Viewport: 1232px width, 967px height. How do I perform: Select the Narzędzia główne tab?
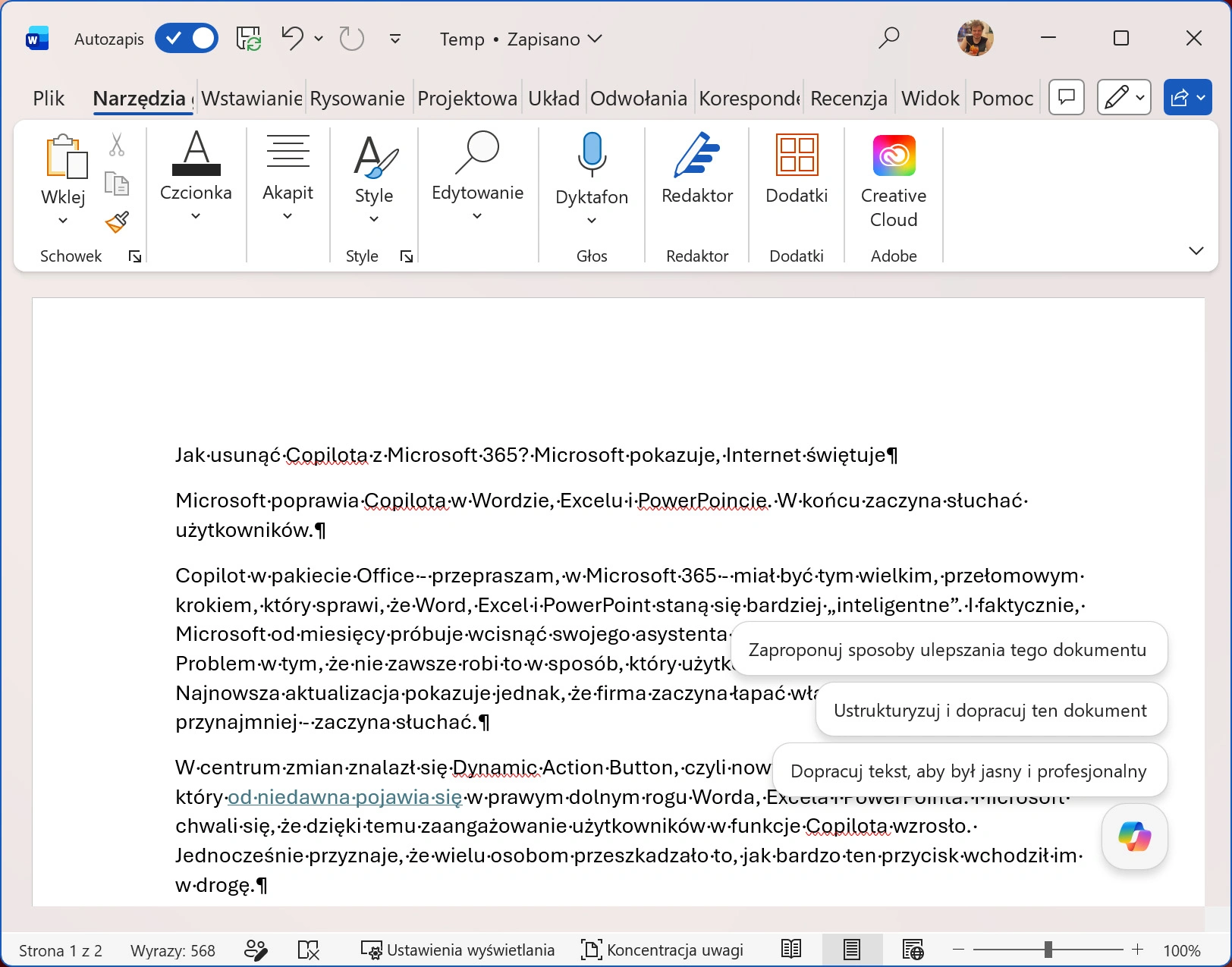tap(143, 99)
